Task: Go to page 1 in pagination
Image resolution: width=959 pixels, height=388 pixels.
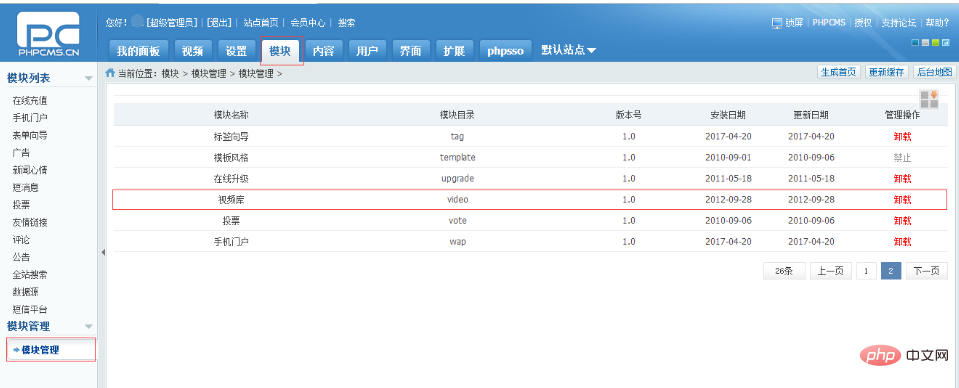Action: coord(866,271)
